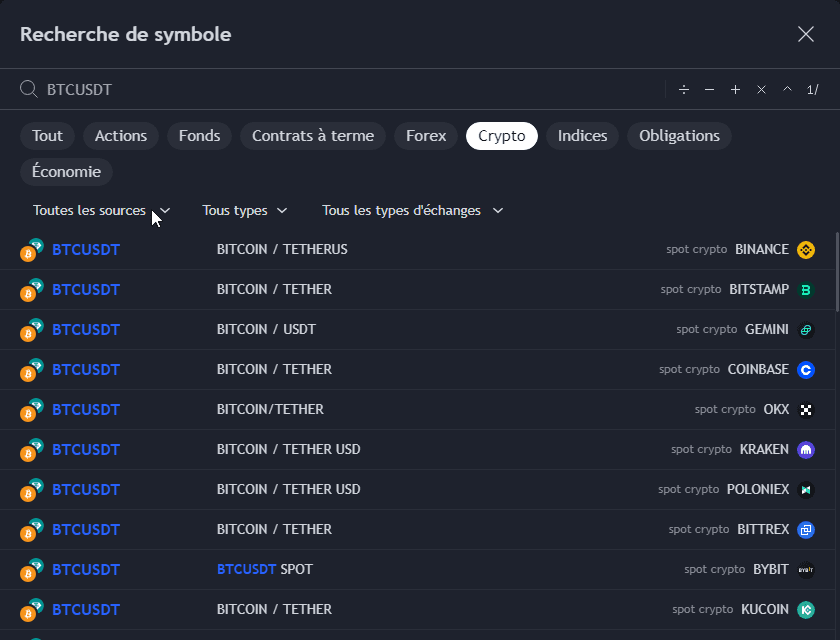
Task: Close the Recherche de symbole dialog
Action: [x=806, y=34]
